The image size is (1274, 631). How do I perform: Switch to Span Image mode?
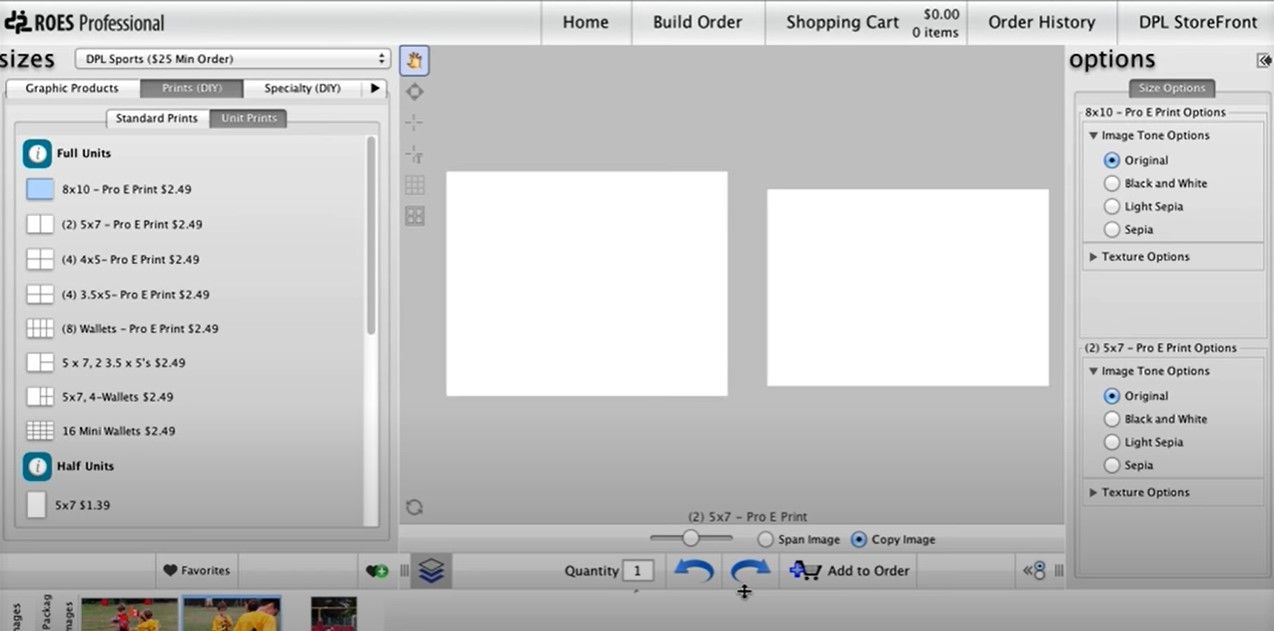tap(765, 539)
